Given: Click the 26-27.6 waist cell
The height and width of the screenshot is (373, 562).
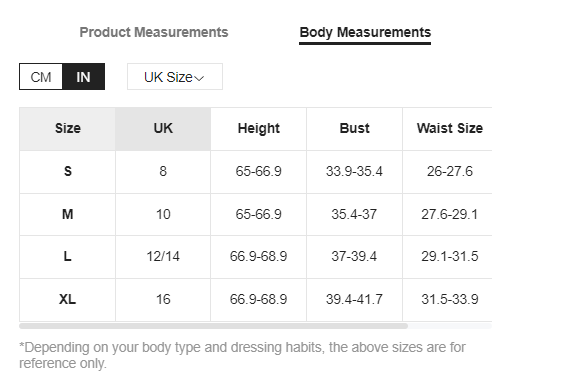Looking at the screenshot, I should 449,172.
